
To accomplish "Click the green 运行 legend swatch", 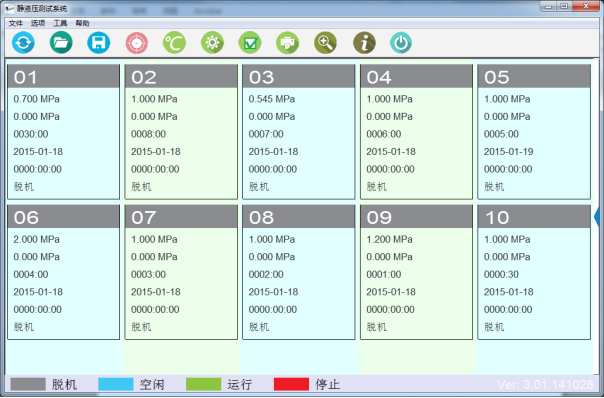I will (x=203, y=384).
